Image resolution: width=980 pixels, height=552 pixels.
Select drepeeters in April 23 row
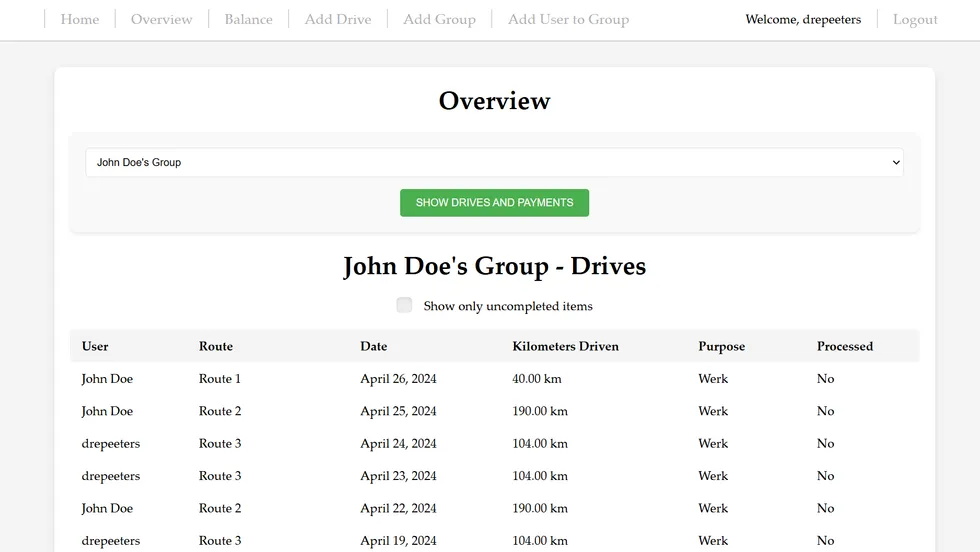[x=111, y=476]
